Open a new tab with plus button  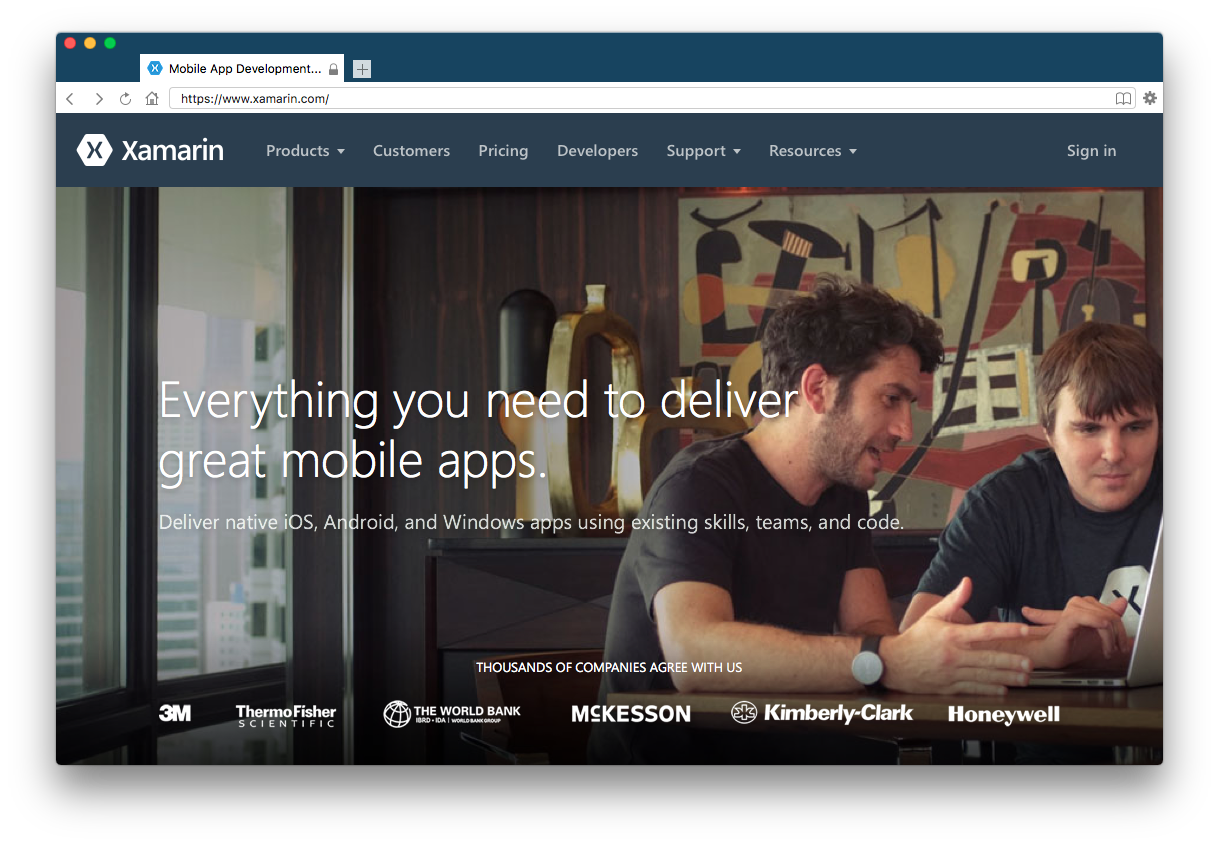[362, 69]
